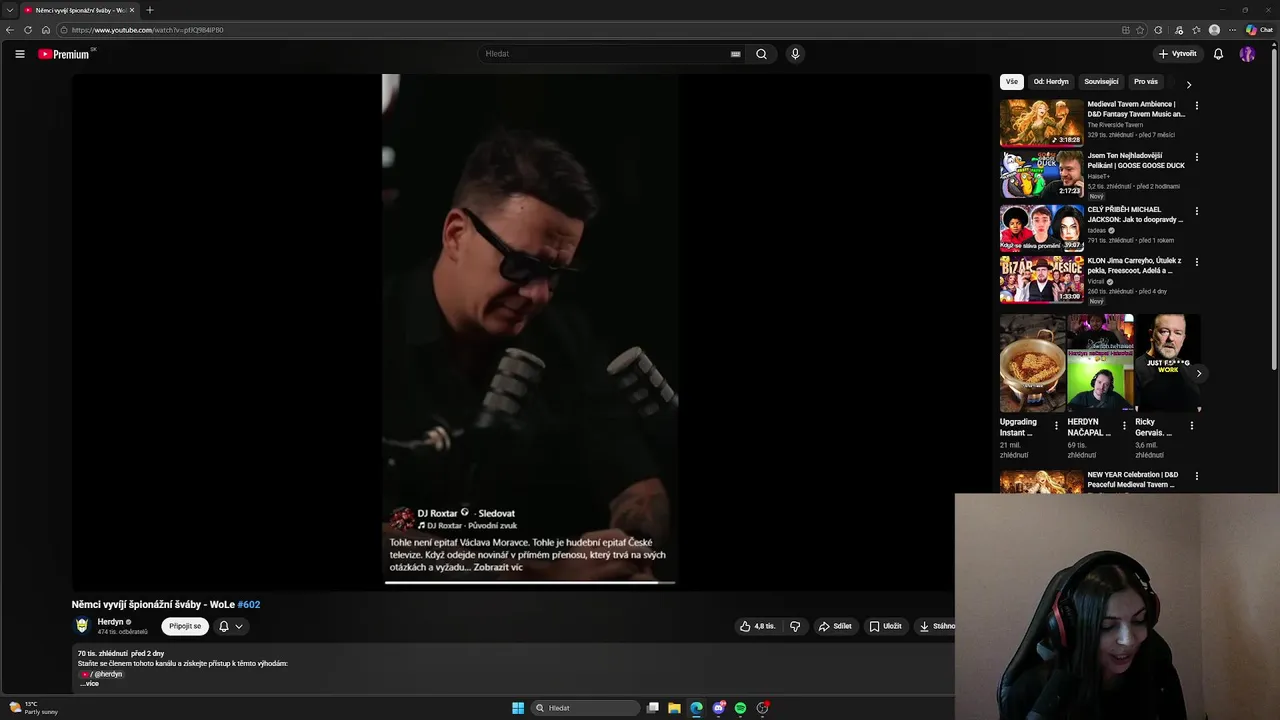Expand caption with Zobrazit víc
Image resolution: width=1280 pixels, height=720 pixels.
[497, 567]
